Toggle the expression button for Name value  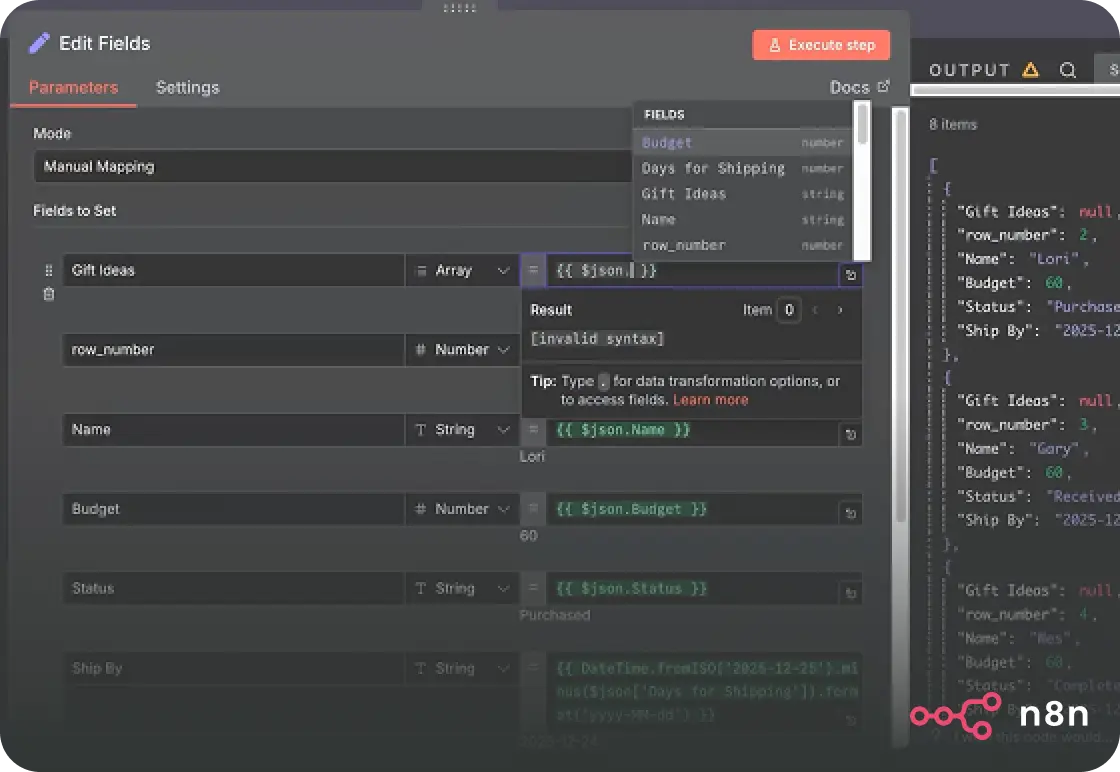(x=533, y=429)
